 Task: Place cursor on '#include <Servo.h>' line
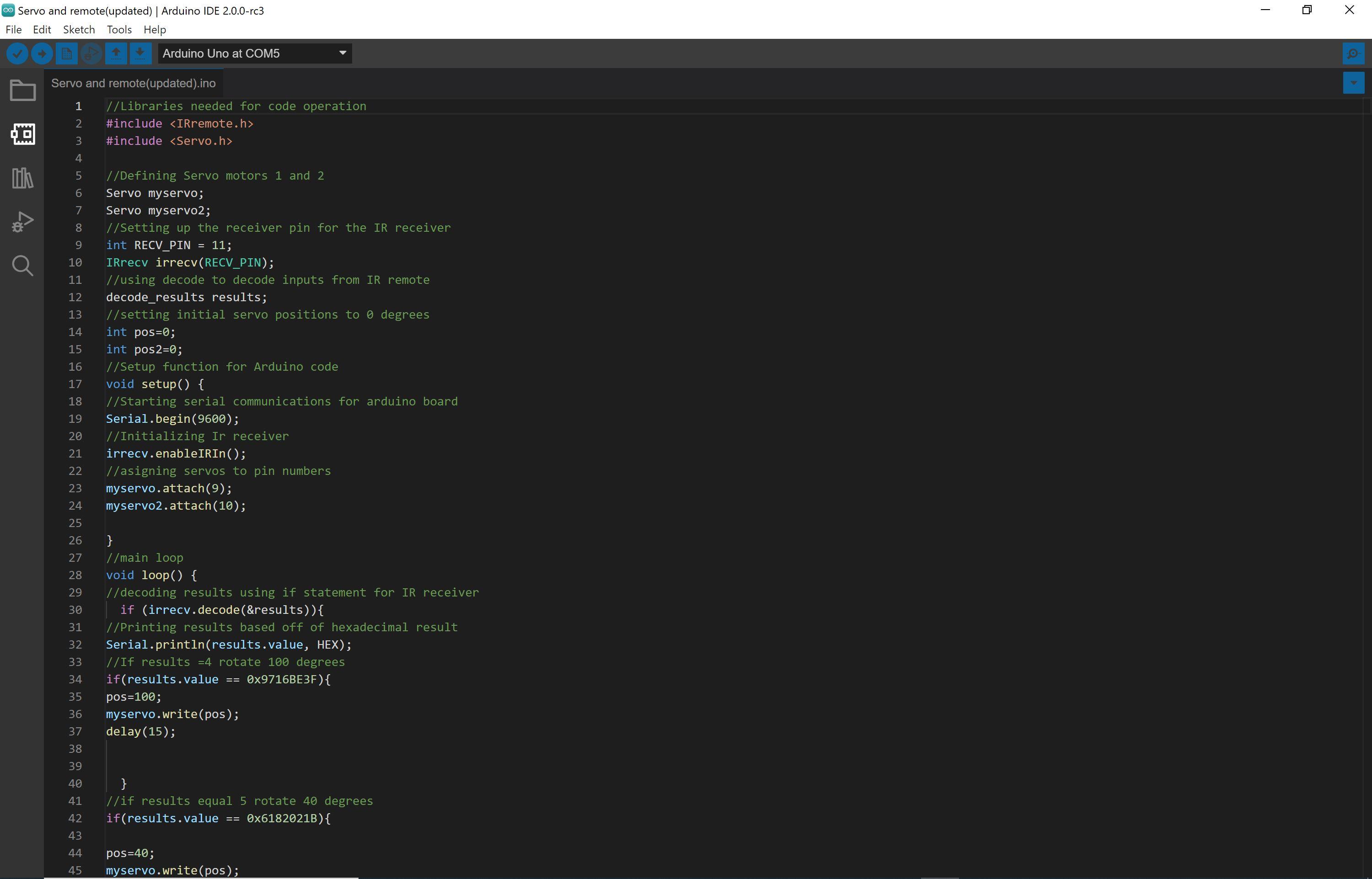[x=169, y=141]
